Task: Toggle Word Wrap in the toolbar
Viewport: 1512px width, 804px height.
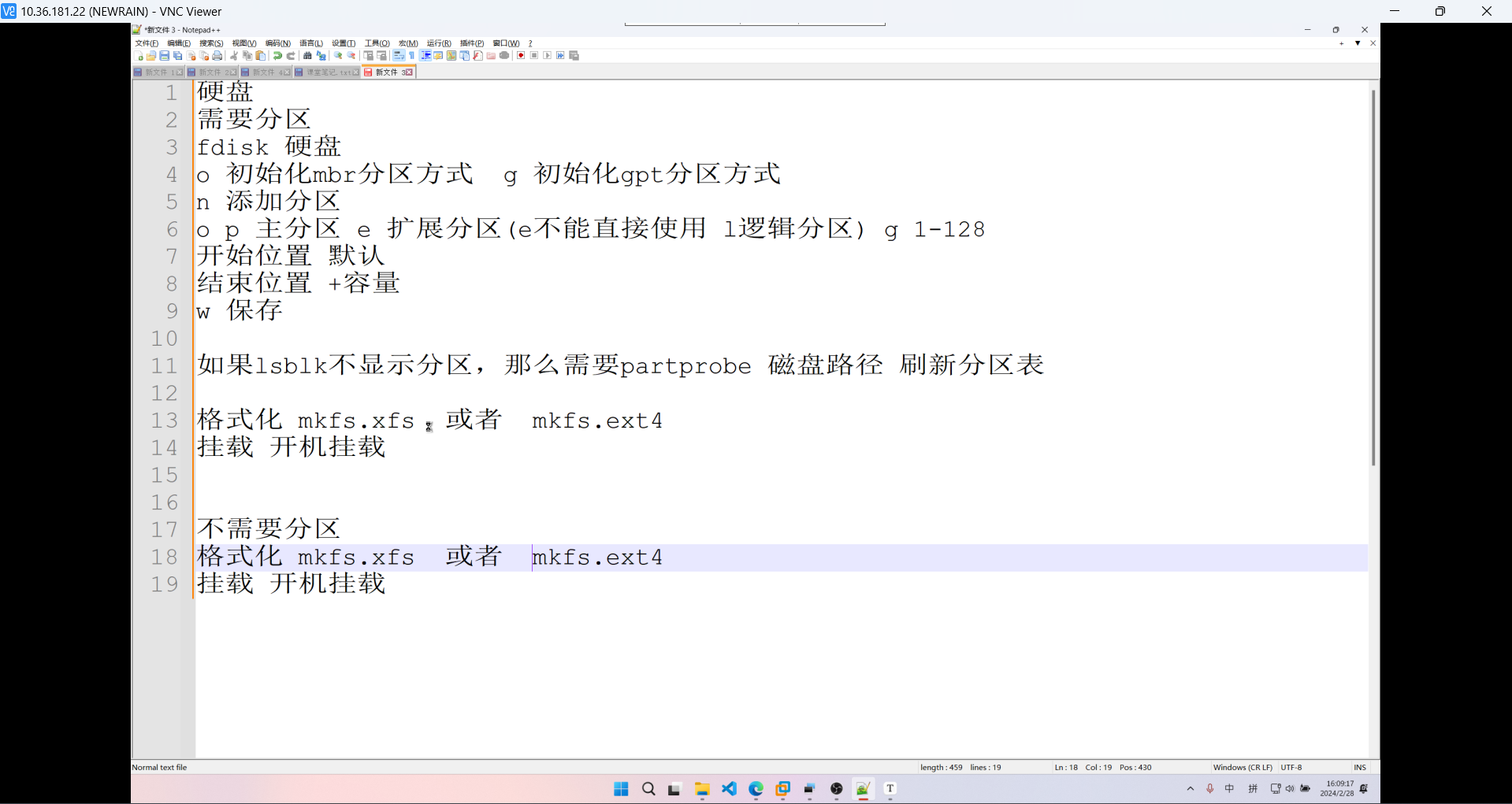Action: [399, 56]
